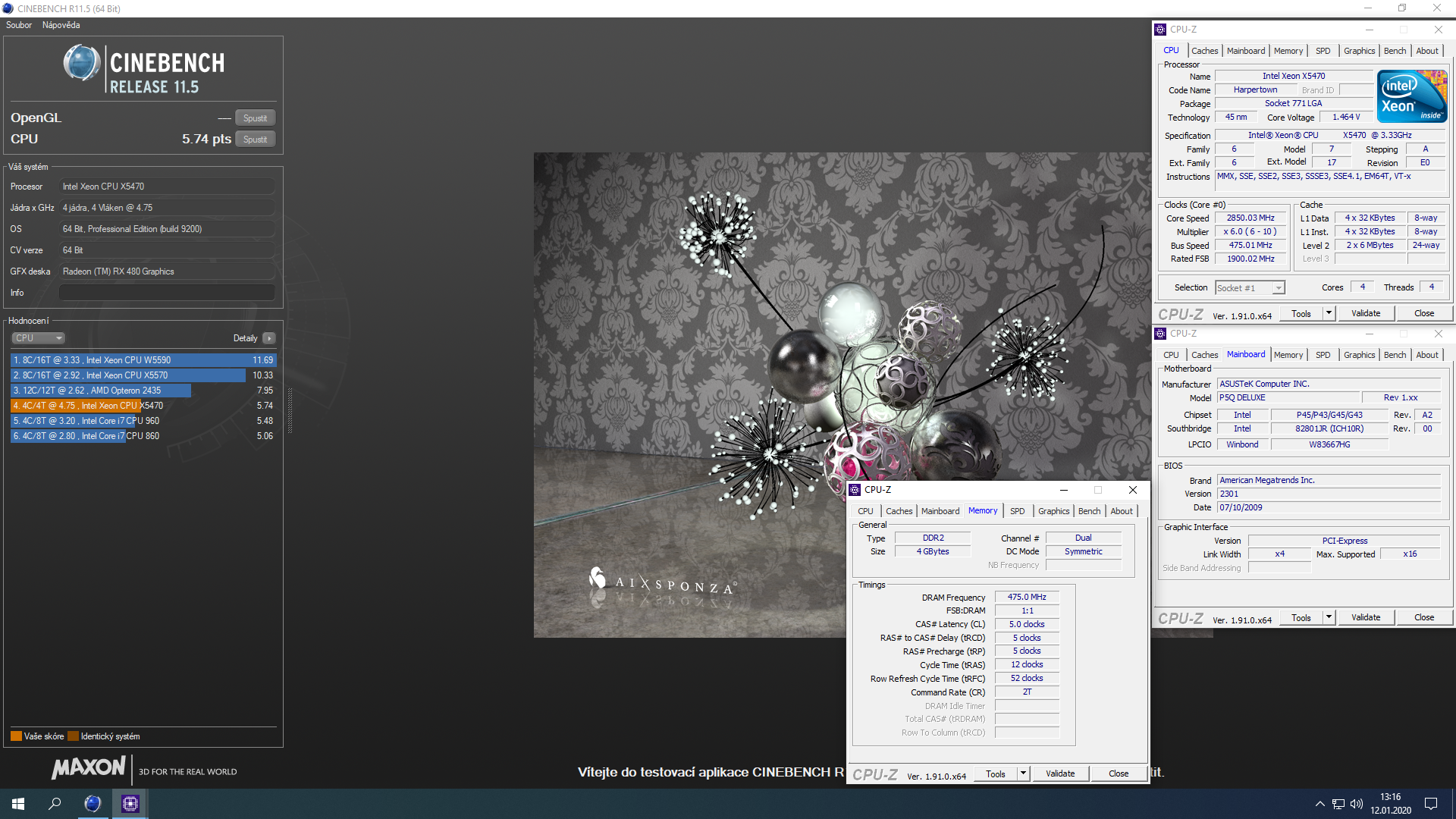Open the Nápověda menu

pyautogui.click(x=61, y=25)
